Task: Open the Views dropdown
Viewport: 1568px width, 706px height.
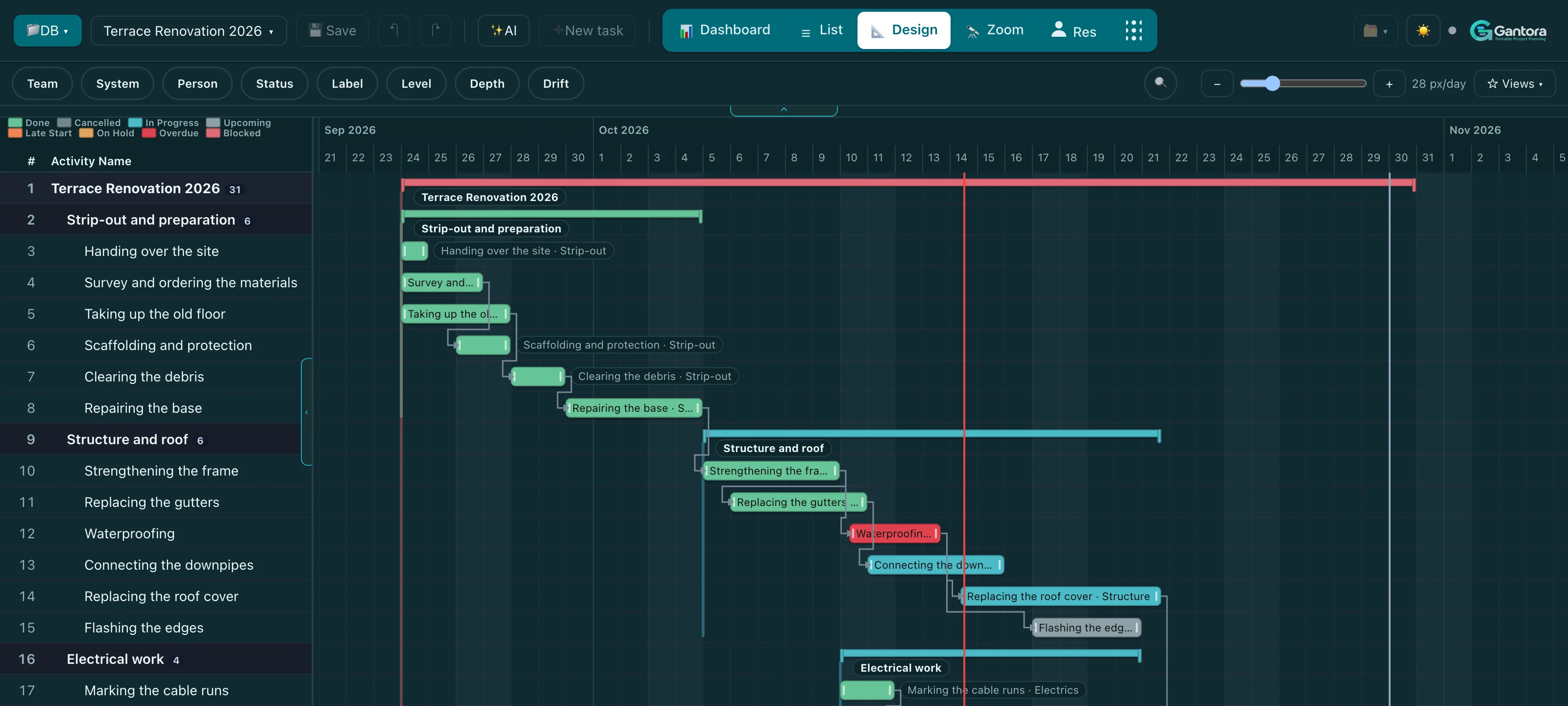Action: pos(1515,83)
